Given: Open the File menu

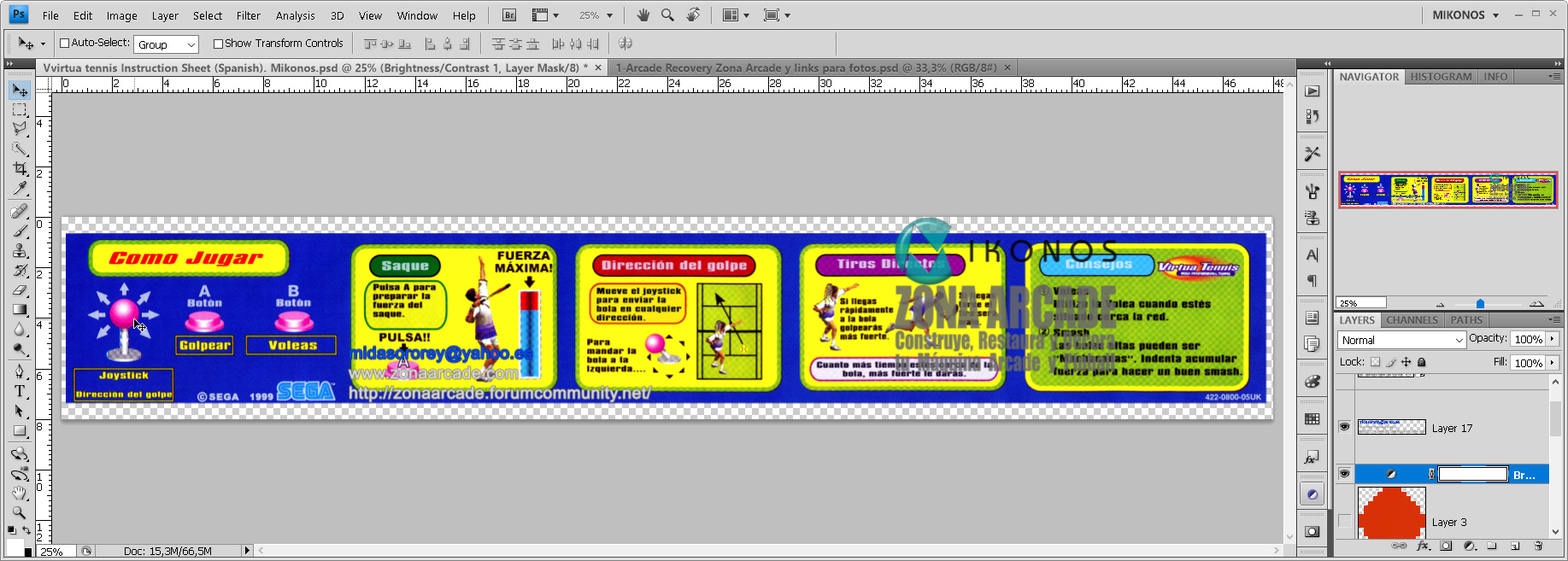Looking at the screenshot, I should click(x=50, y=15).
